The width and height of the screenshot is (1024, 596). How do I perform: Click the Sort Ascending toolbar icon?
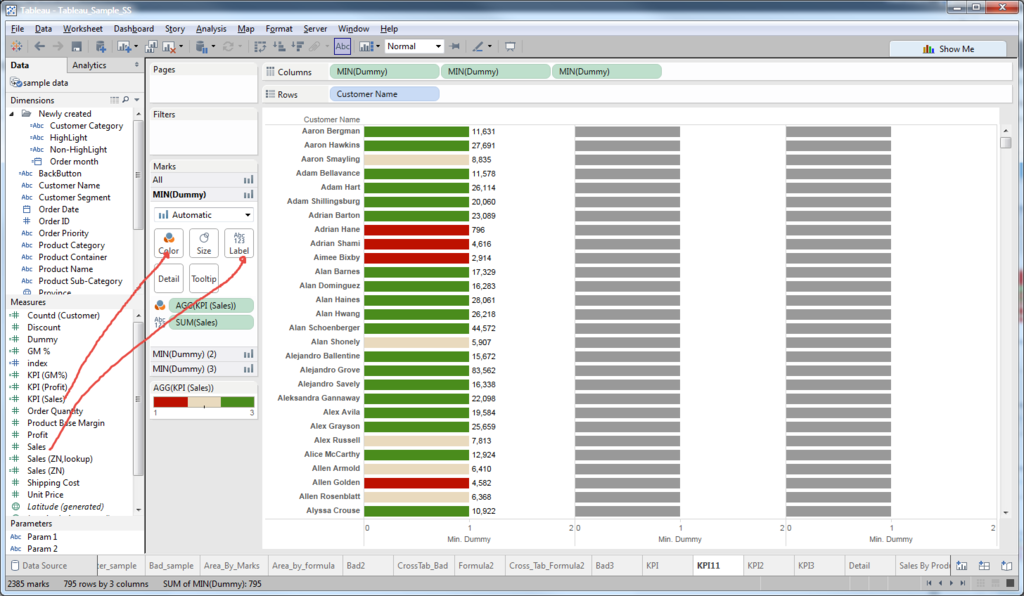point(279,46)
